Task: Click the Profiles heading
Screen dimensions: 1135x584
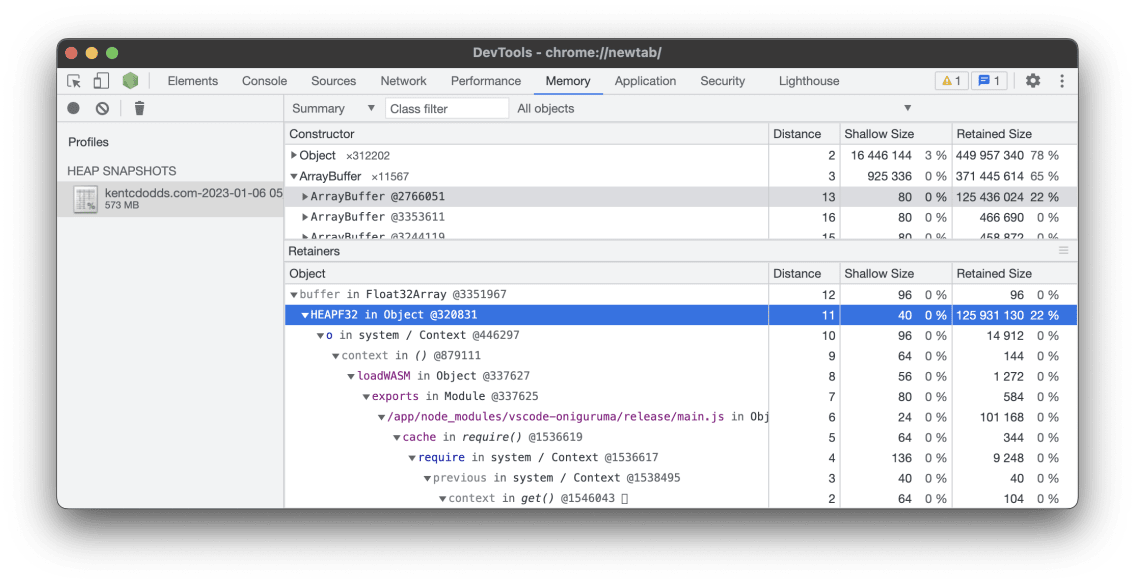Action: coord(88,142)
